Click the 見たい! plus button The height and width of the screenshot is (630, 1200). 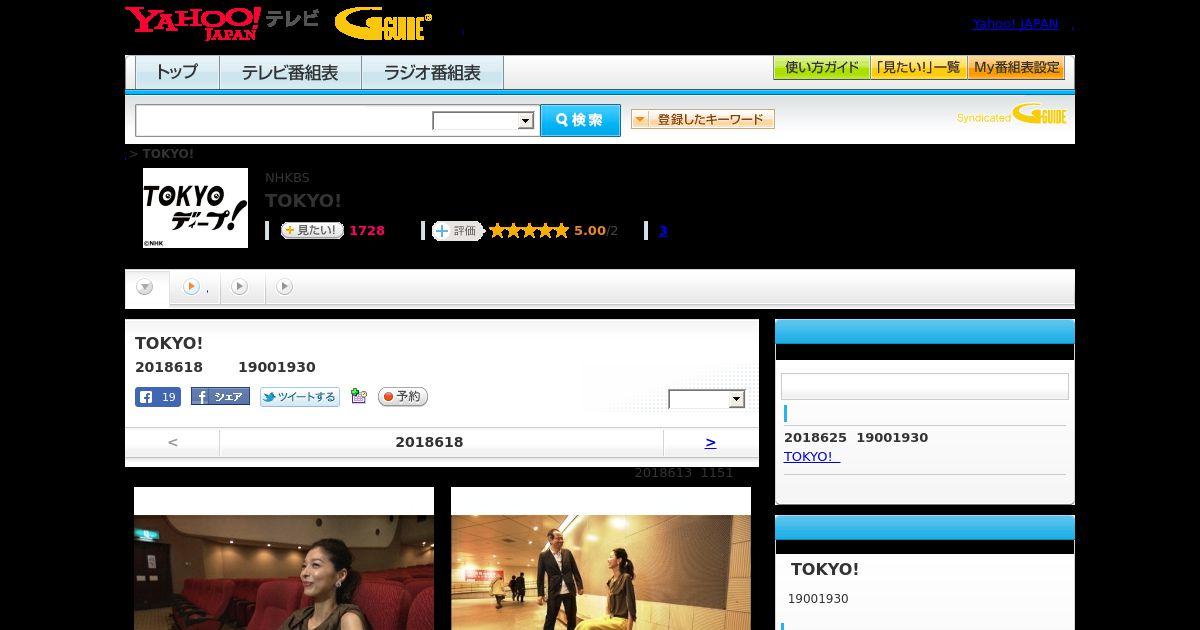pos(312,231)
